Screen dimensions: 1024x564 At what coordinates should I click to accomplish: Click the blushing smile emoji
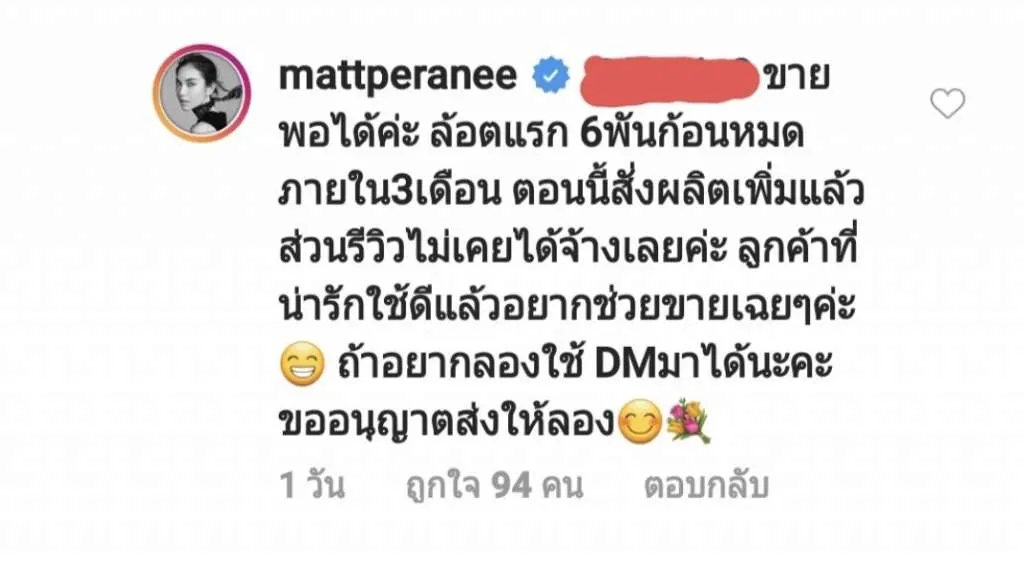[640, 423]
